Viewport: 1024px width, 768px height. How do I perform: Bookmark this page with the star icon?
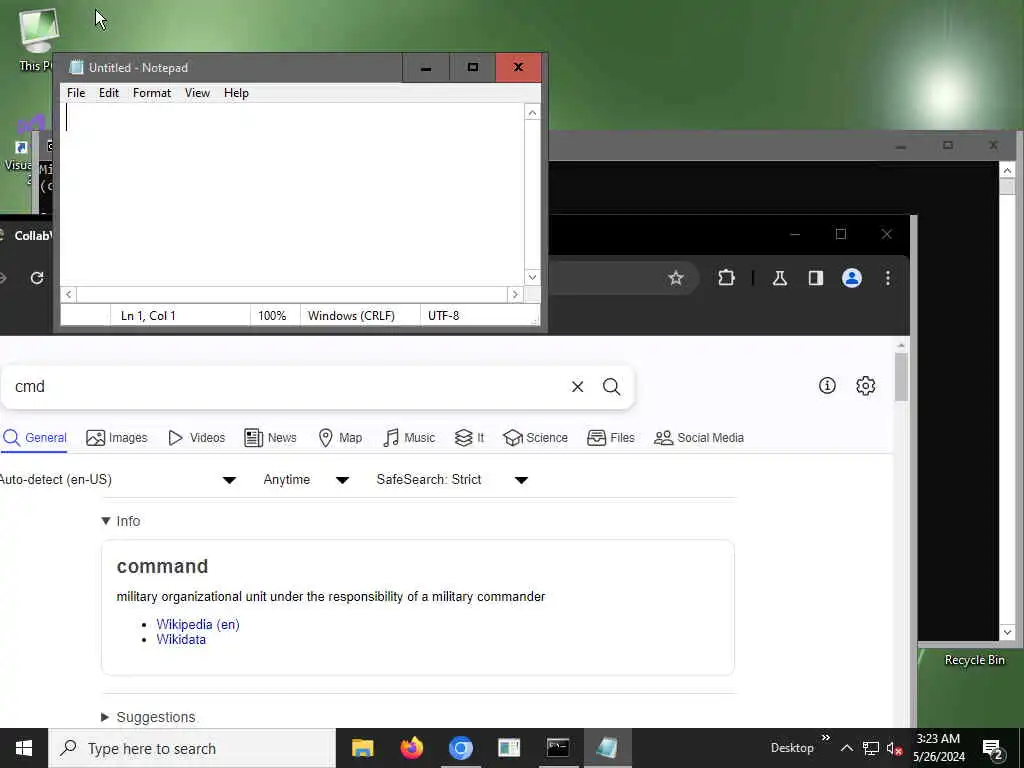click(x=676, y=278)
